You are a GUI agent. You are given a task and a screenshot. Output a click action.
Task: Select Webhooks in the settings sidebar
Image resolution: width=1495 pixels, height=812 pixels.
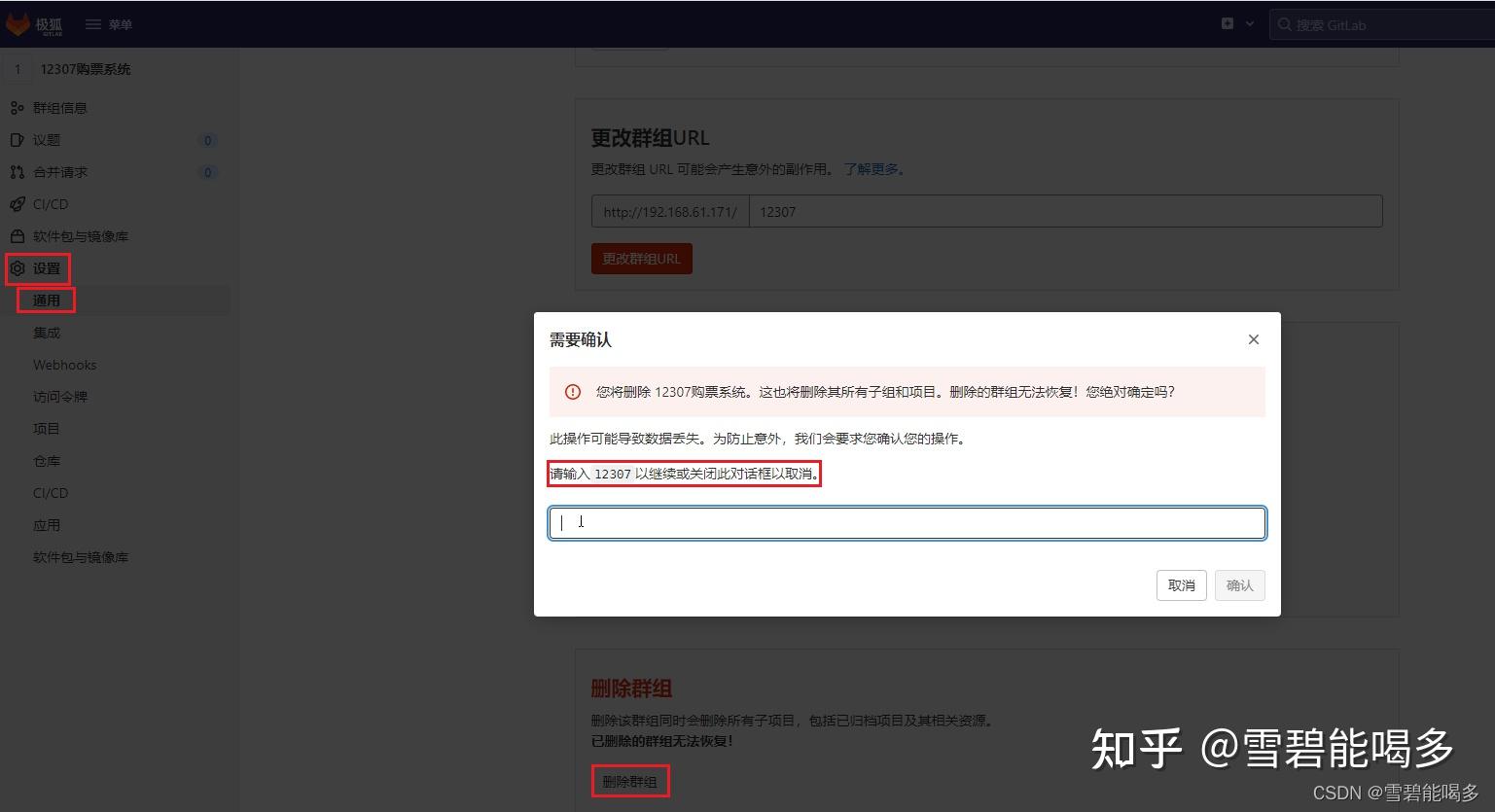pos(64,364)
